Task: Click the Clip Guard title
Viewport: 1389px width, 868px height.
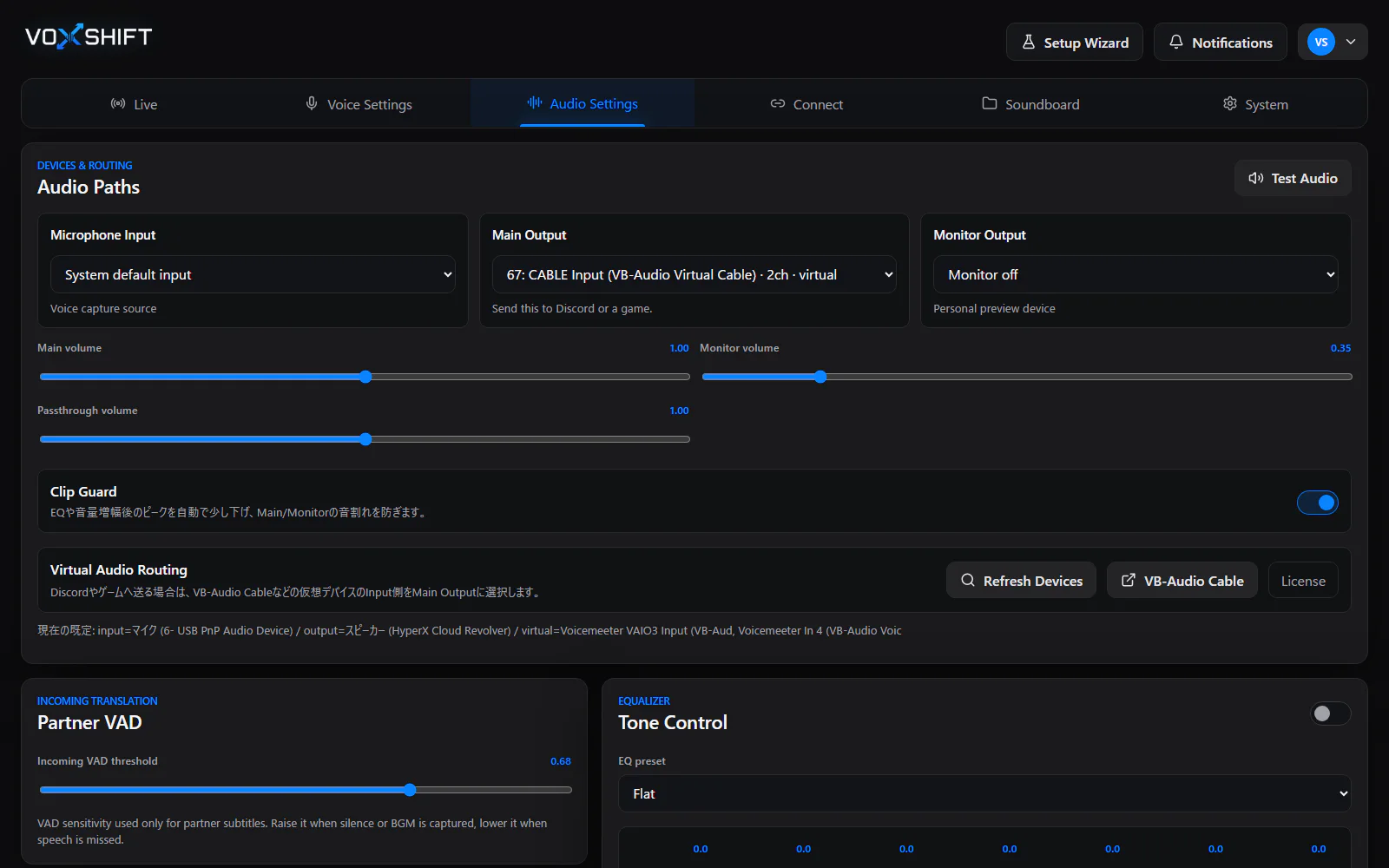Action: [83, 491]
